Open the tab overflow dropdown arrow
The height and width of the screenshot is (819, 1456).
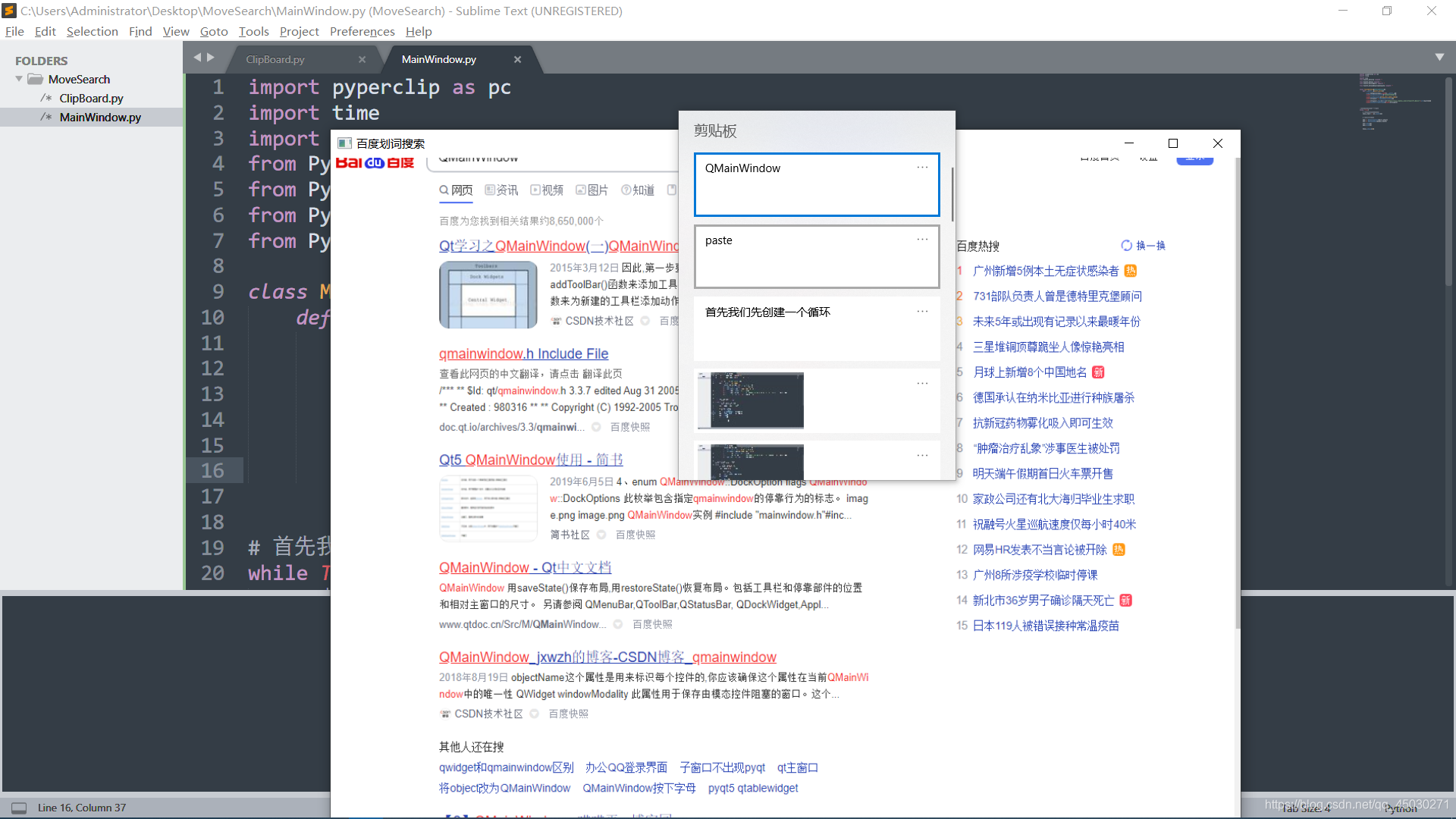point(1439,56)
